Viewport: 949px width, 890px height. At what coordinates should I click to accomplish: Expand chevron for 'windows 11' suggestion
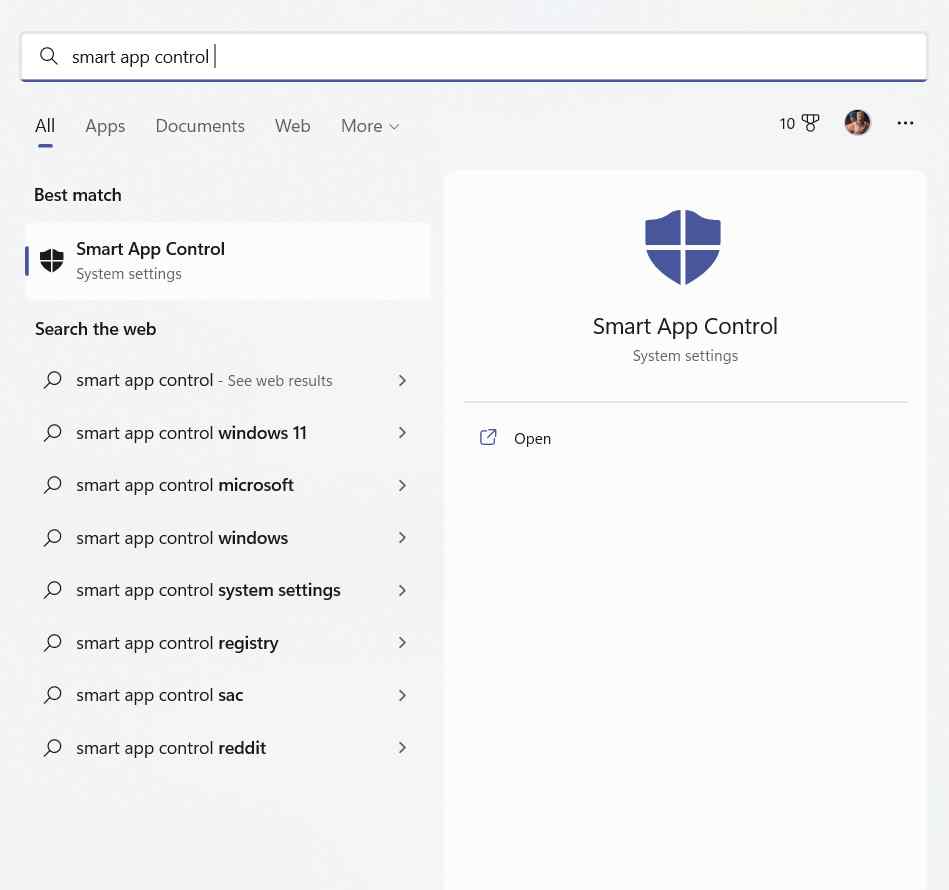[402, 433]
